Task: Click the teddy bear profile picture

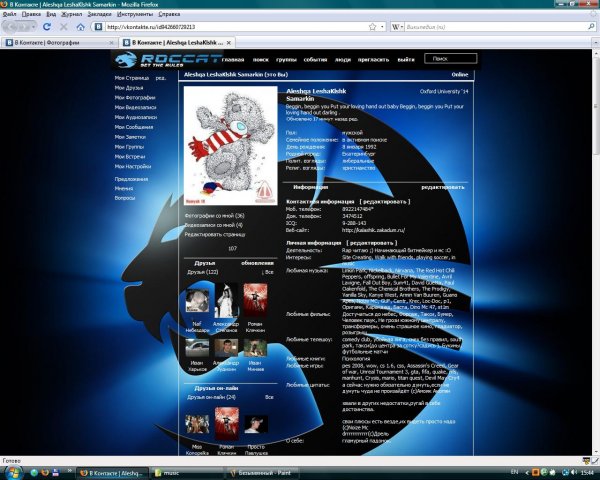Action: [x=231, y=145]
